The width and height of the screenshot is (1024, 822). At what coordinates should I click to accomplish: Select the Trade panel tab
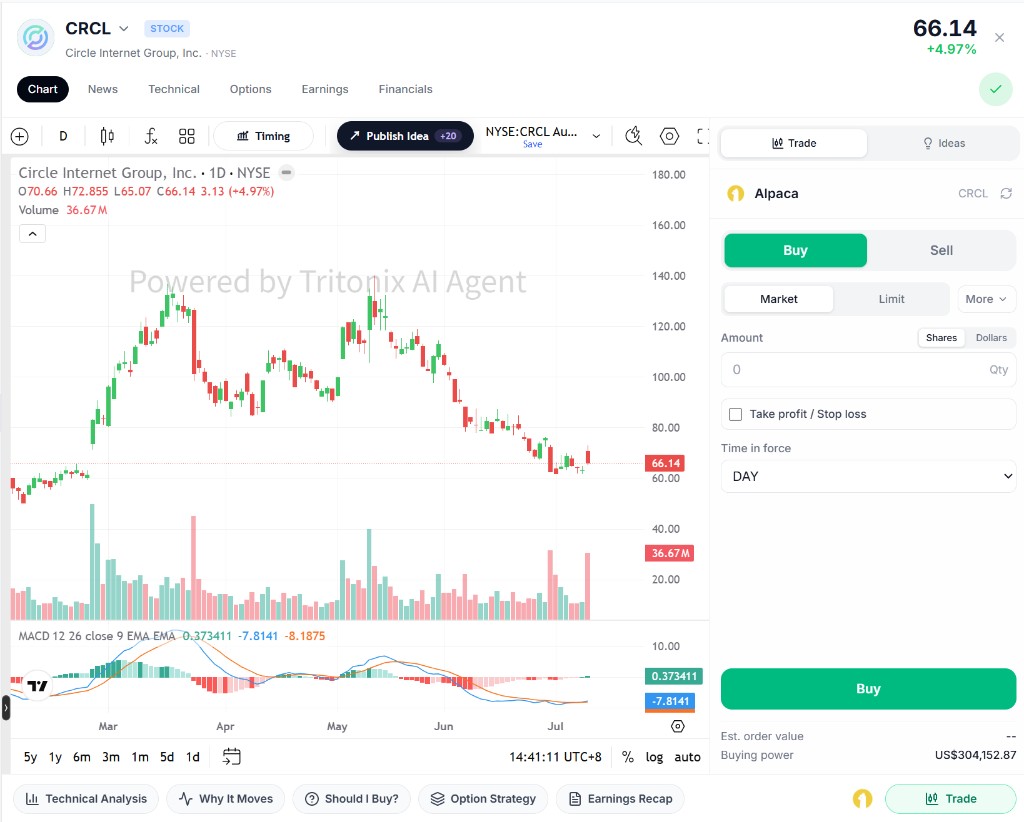click(x=794, y=144)
